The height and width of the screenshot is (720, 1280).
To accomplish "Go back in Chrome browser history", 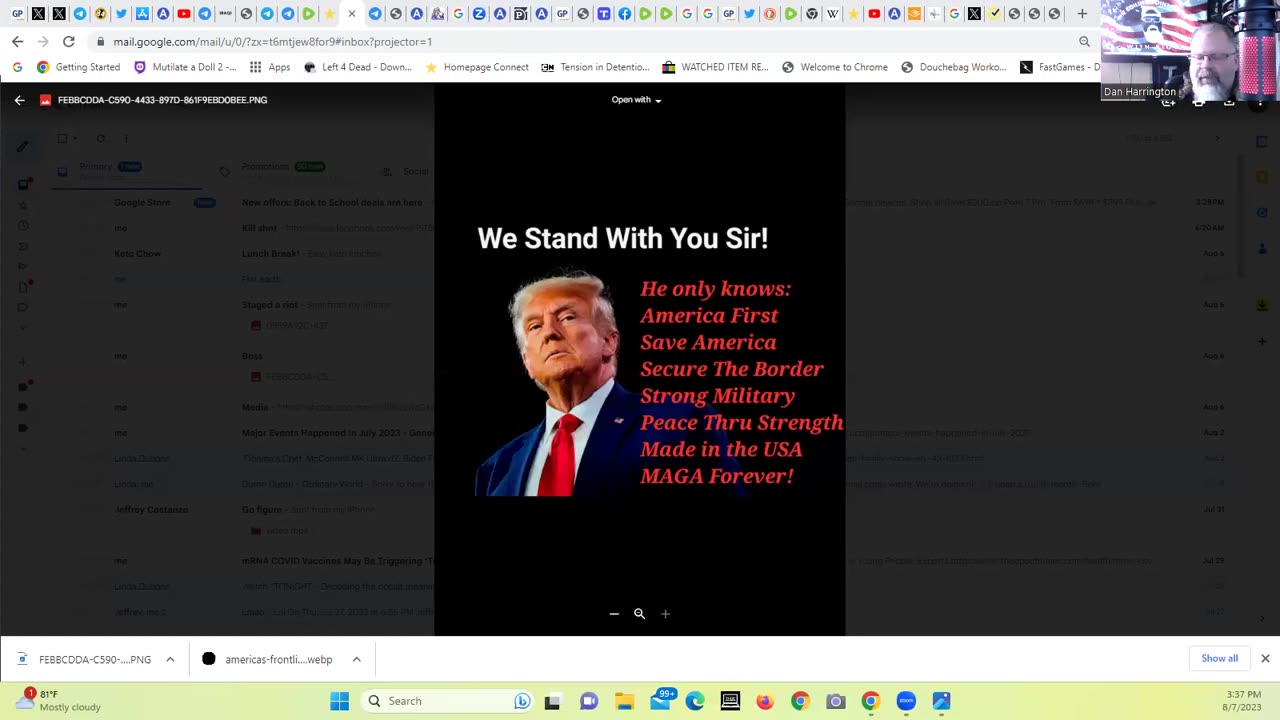I will [17, 42].
